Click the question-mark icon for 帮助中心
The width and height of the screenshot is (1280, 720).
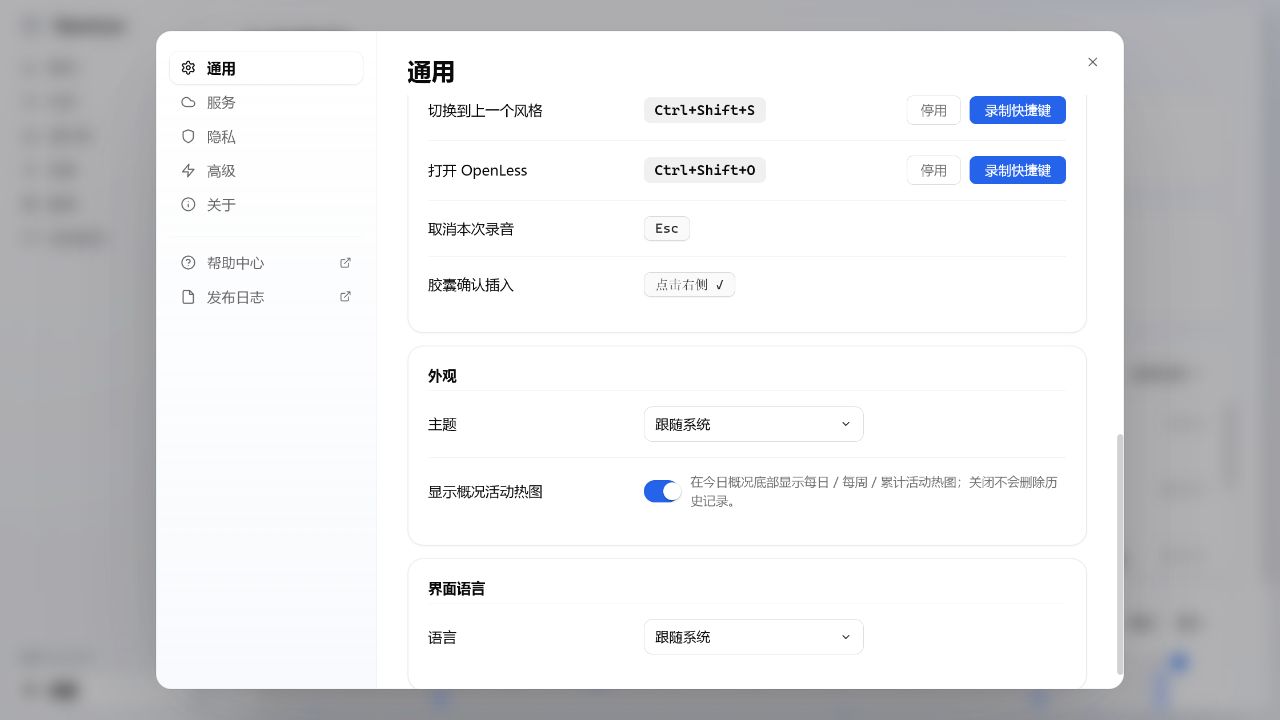pos(188,263)
